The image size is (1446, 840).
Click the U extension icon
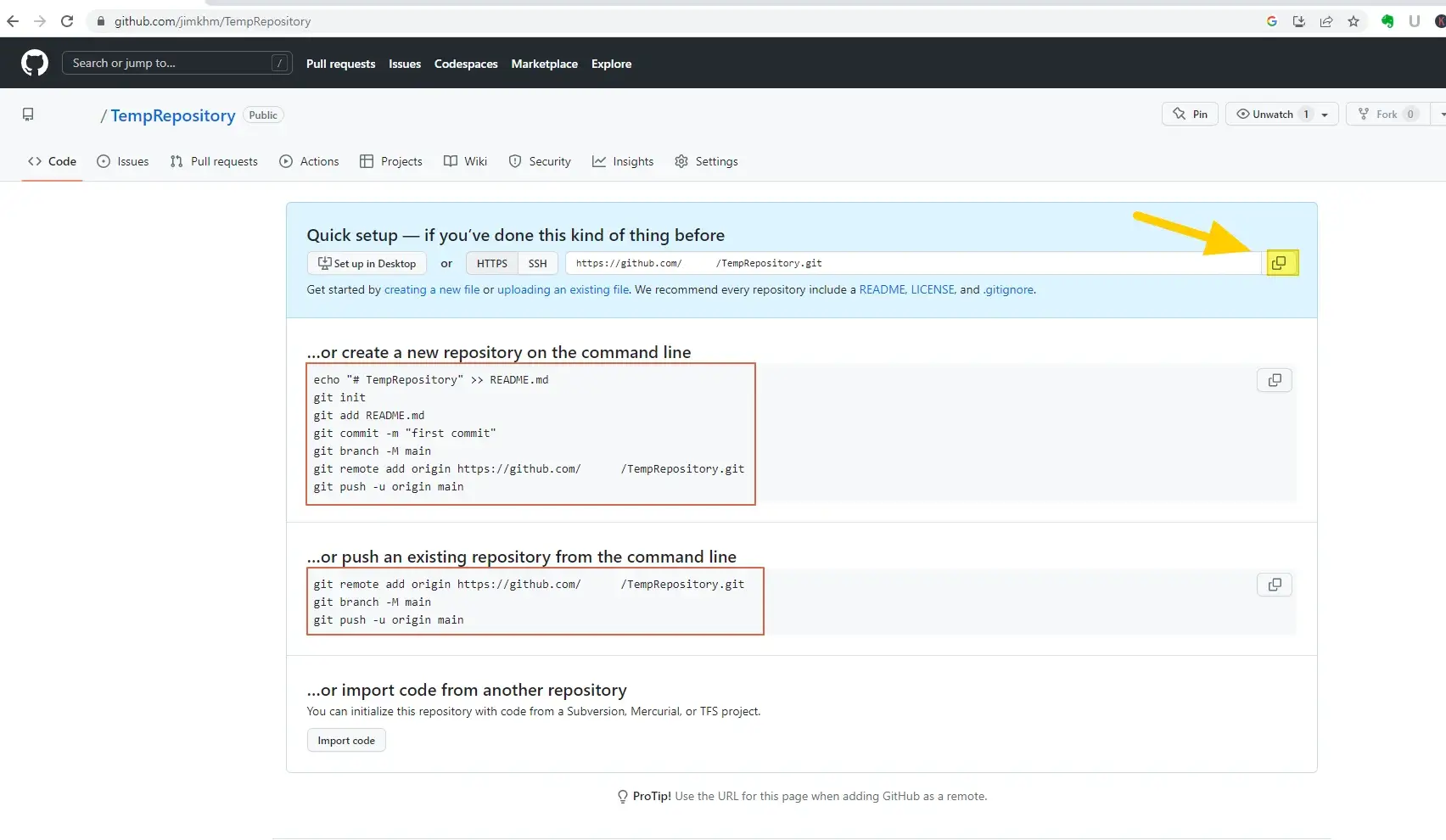1415,21
